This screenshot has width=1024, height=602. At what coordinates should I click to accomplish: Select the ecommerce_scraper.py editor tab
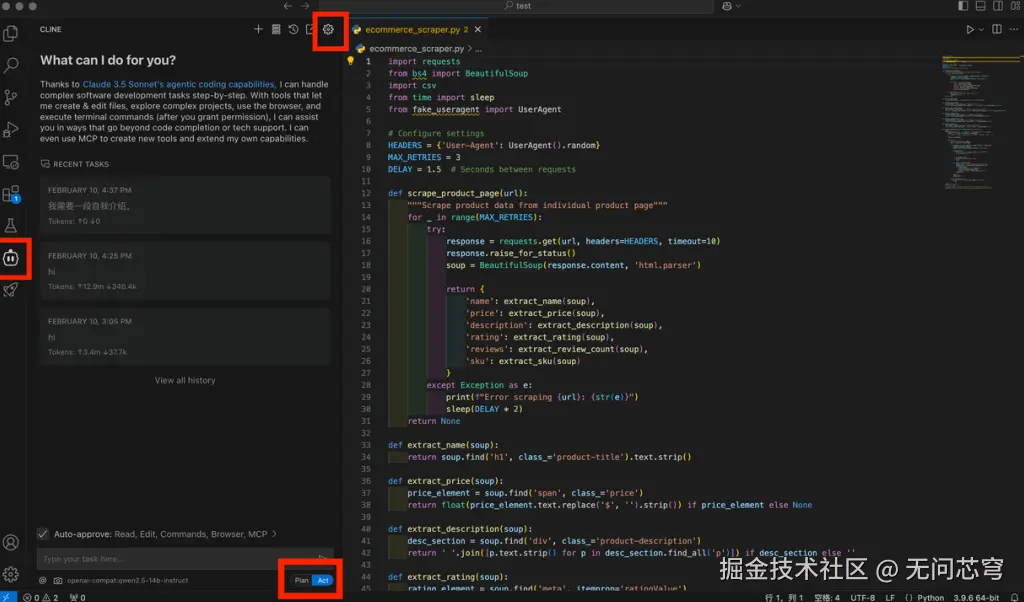[x=417, y=29]
